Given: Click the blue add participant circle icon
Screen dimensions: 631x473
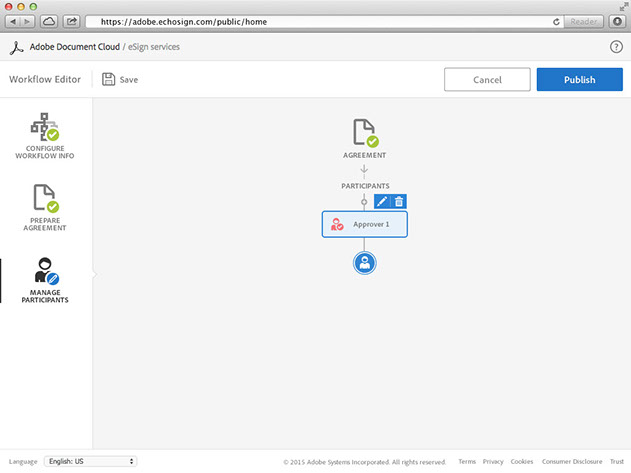Looking at the screenshot, I should point(364,263).
